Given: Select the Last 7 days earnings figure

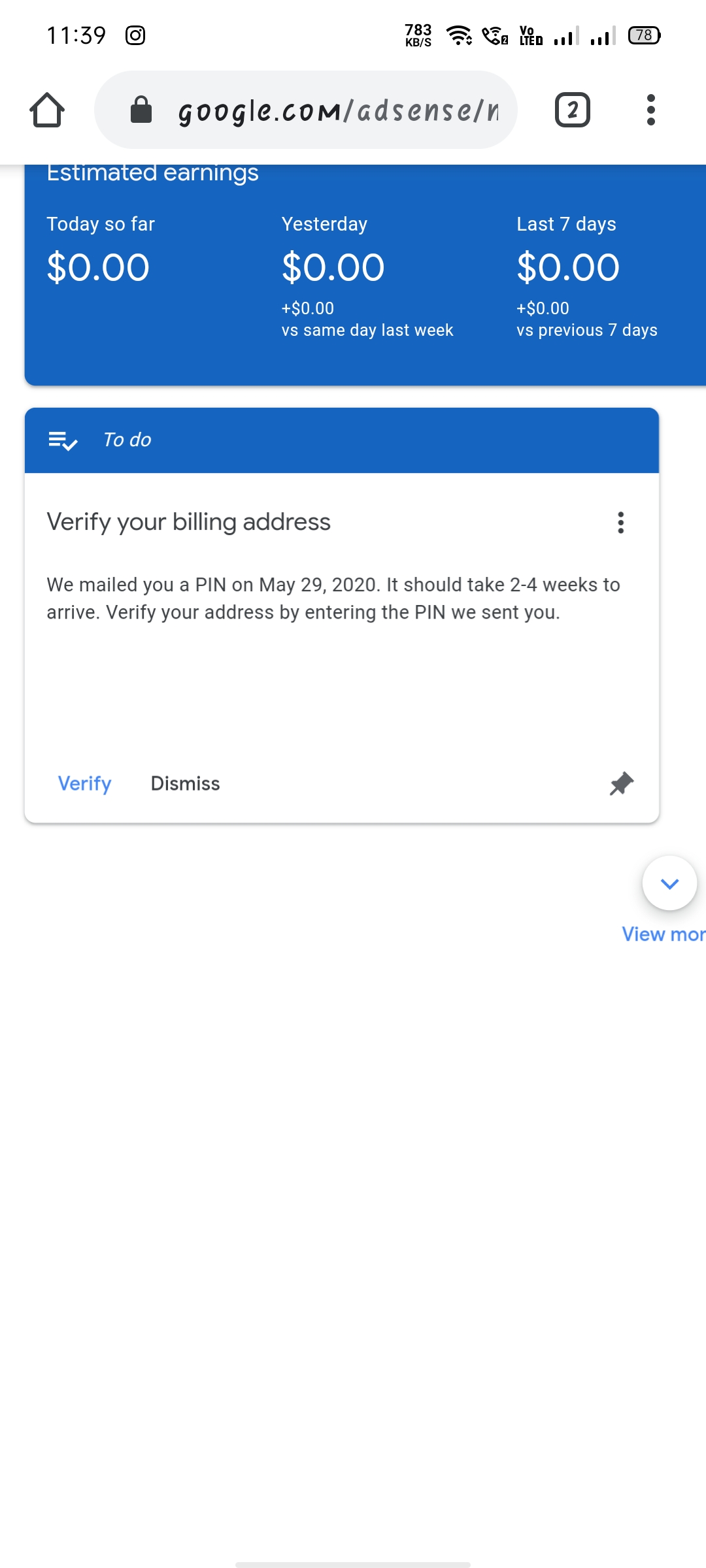Looking at the screenshot, I should tap(567, 266).
